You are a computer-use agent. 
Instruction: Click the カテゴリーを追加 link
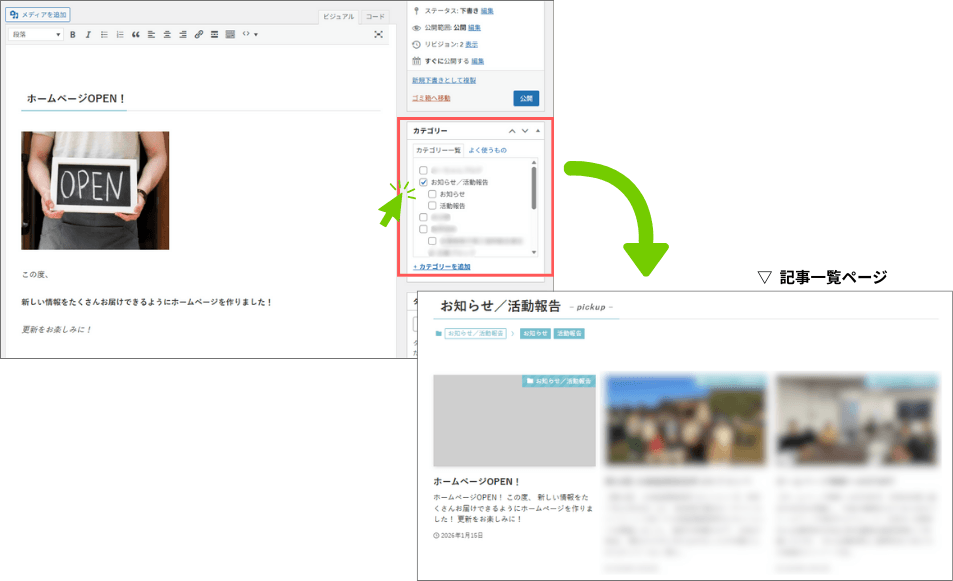point(441,267)
